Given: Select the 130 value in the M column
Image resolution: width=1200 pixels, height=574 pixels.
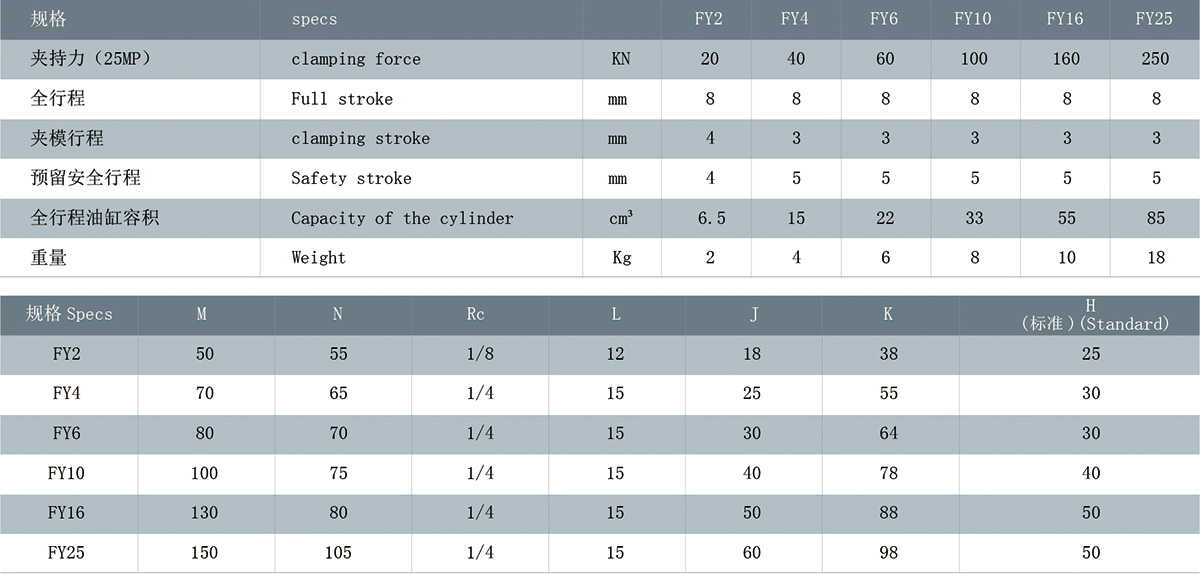Looking at the screenshot, I should (204, 512).
